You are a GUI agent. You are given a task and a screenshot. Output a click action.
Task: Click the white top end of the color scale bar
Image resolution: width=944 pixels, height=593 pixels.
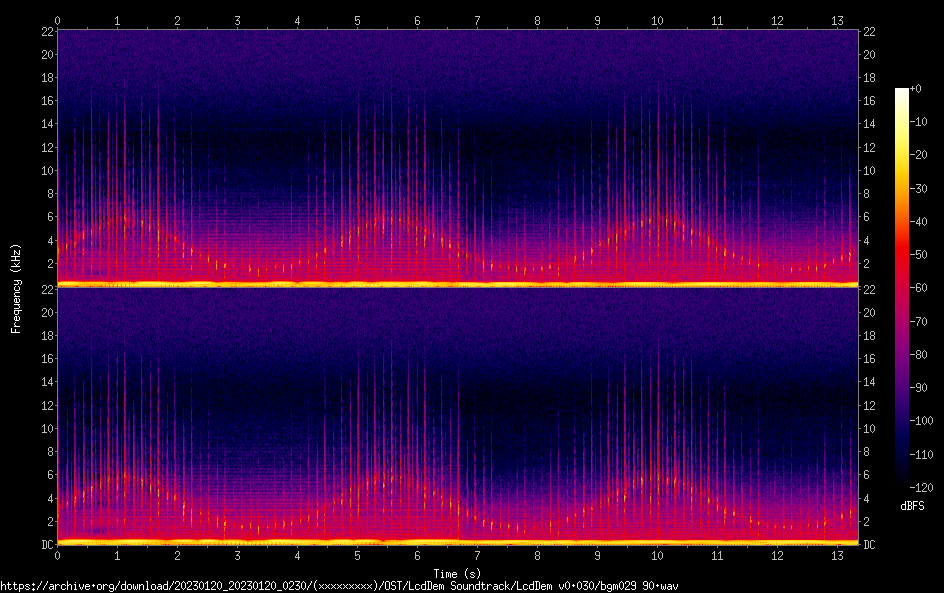(901, 92)
